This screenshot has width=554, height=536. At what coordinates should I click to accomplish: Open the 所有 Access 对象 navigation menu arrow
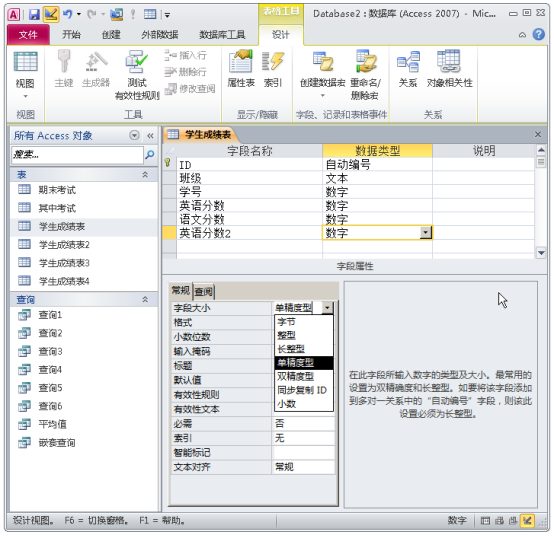(134, 135)
